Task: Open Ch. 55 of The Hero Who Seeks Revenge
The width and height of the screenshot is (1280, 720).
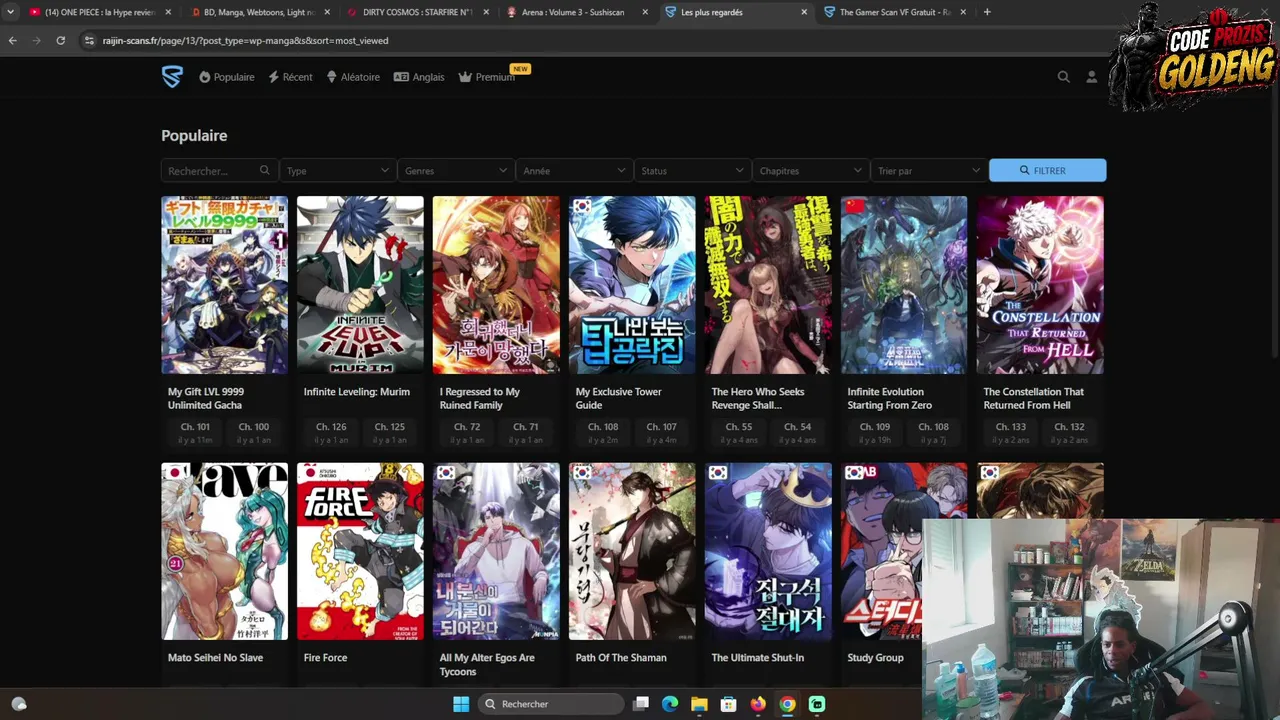Action: 739,432
